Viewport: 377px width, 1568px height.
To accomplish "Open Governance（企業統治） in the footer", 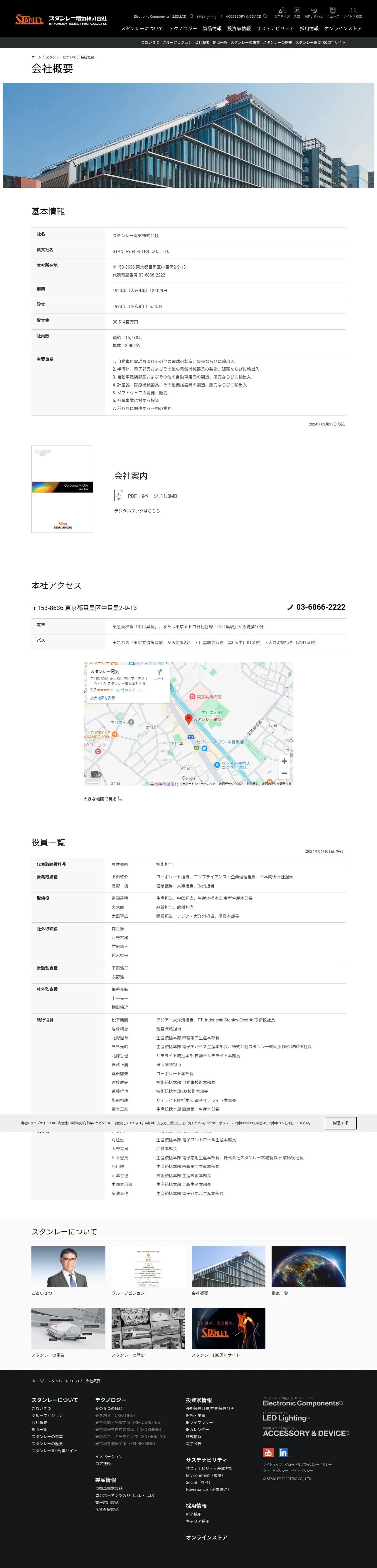I will pyautogui.click(x=207, y=1490).
